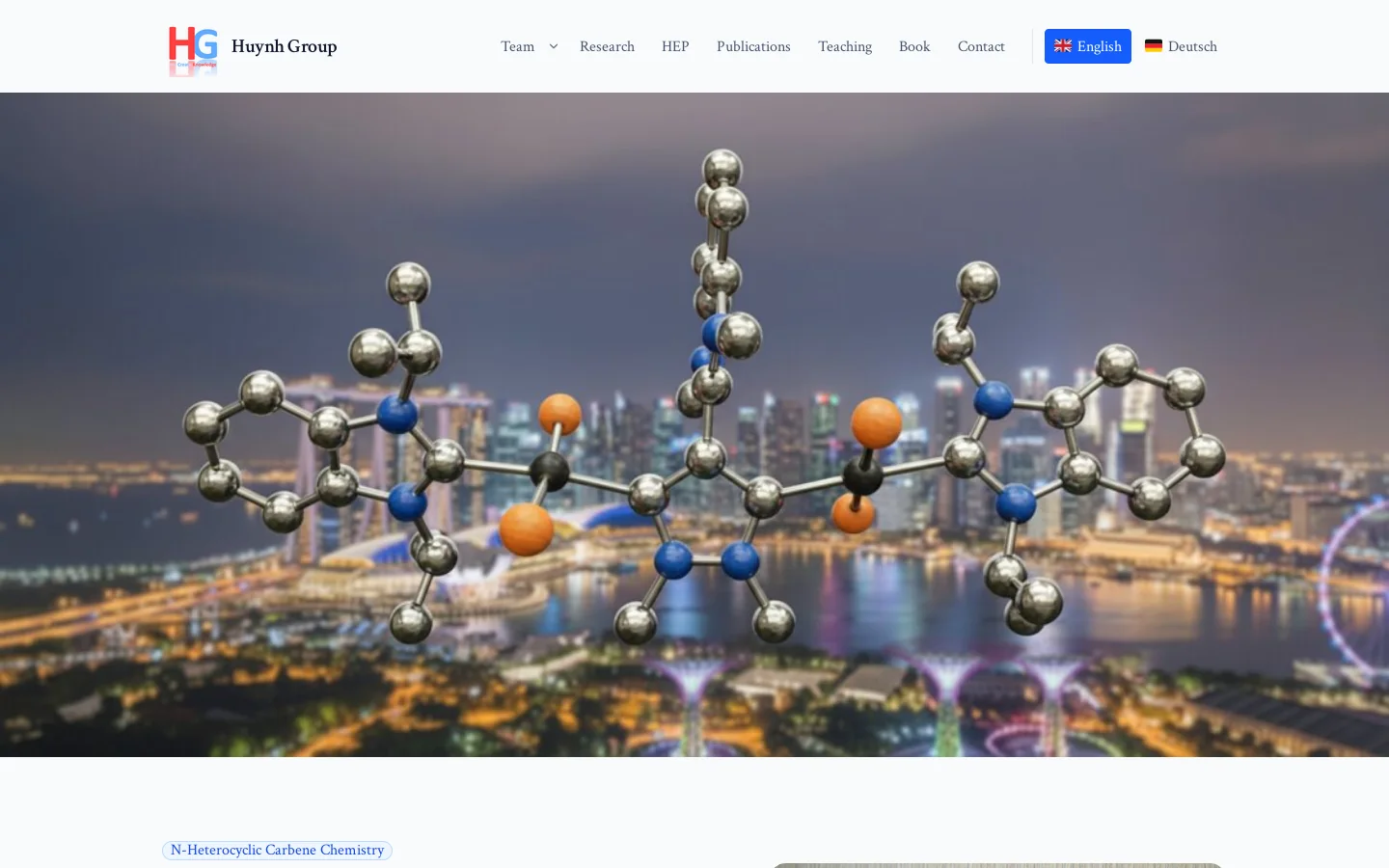The image size is (1389, 868).
Task: Go to the Research page
Action: 607,46
